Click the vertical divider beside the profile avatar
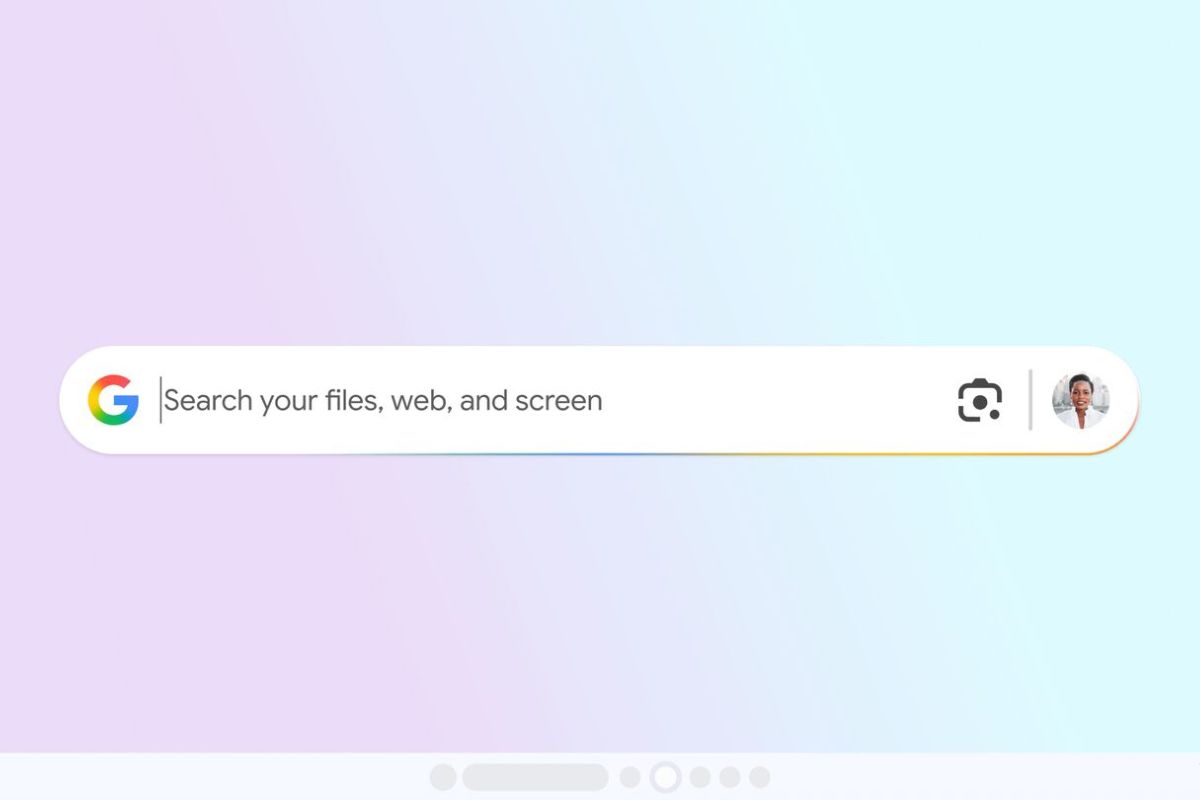Screen dimensions: 1200x800 [1030, 400]
